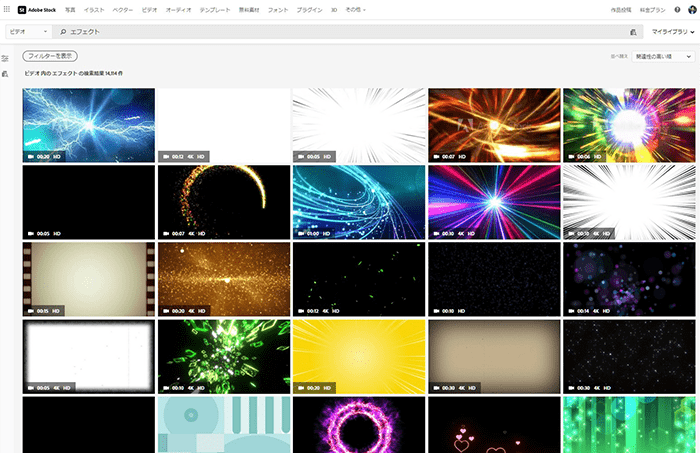Click the visual search camera icon in search bar
Image resolution: width=700 pixels, height=453 pixels.
[x=633, y=32]
